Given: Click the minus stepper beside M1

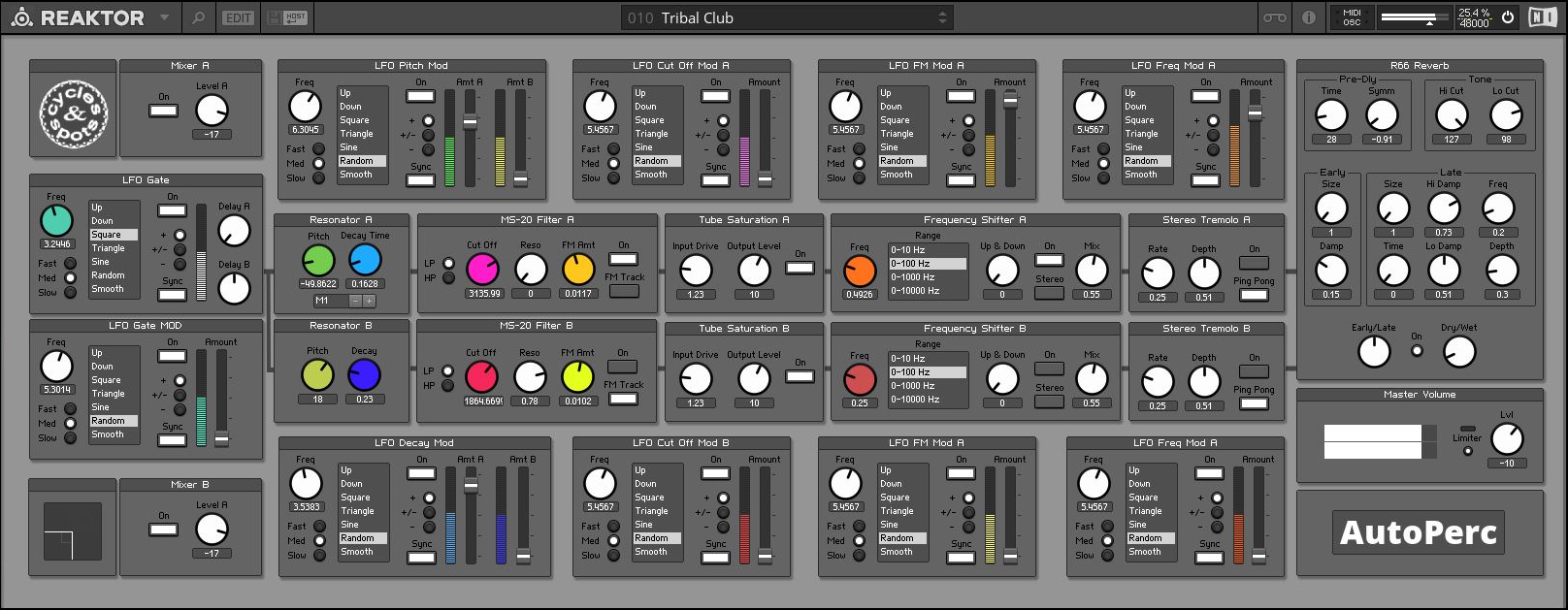Looking at the screenshot, I should (x=354, y=301).
